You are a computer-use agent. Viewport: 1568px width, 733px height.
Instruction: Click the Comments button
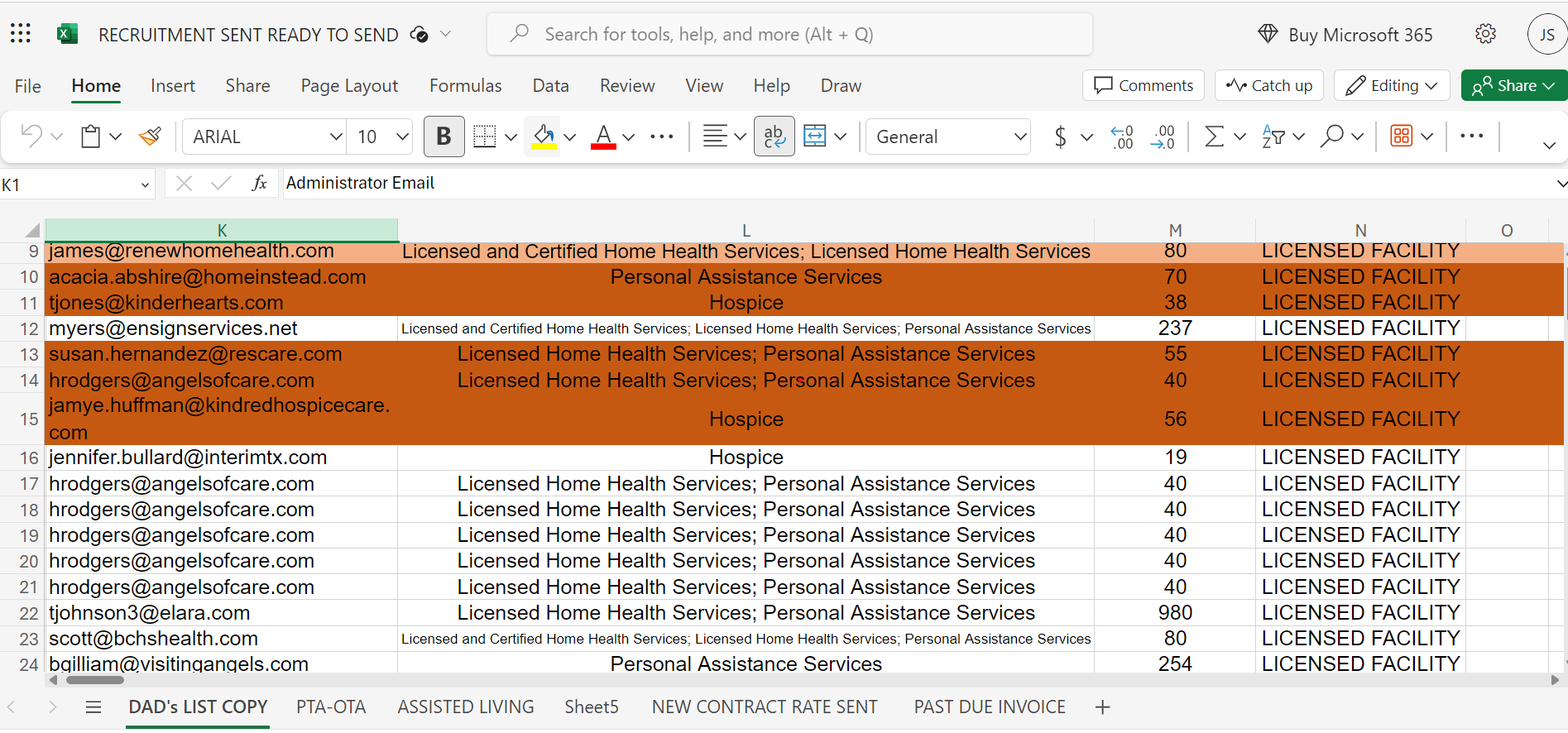(1144, 85)
